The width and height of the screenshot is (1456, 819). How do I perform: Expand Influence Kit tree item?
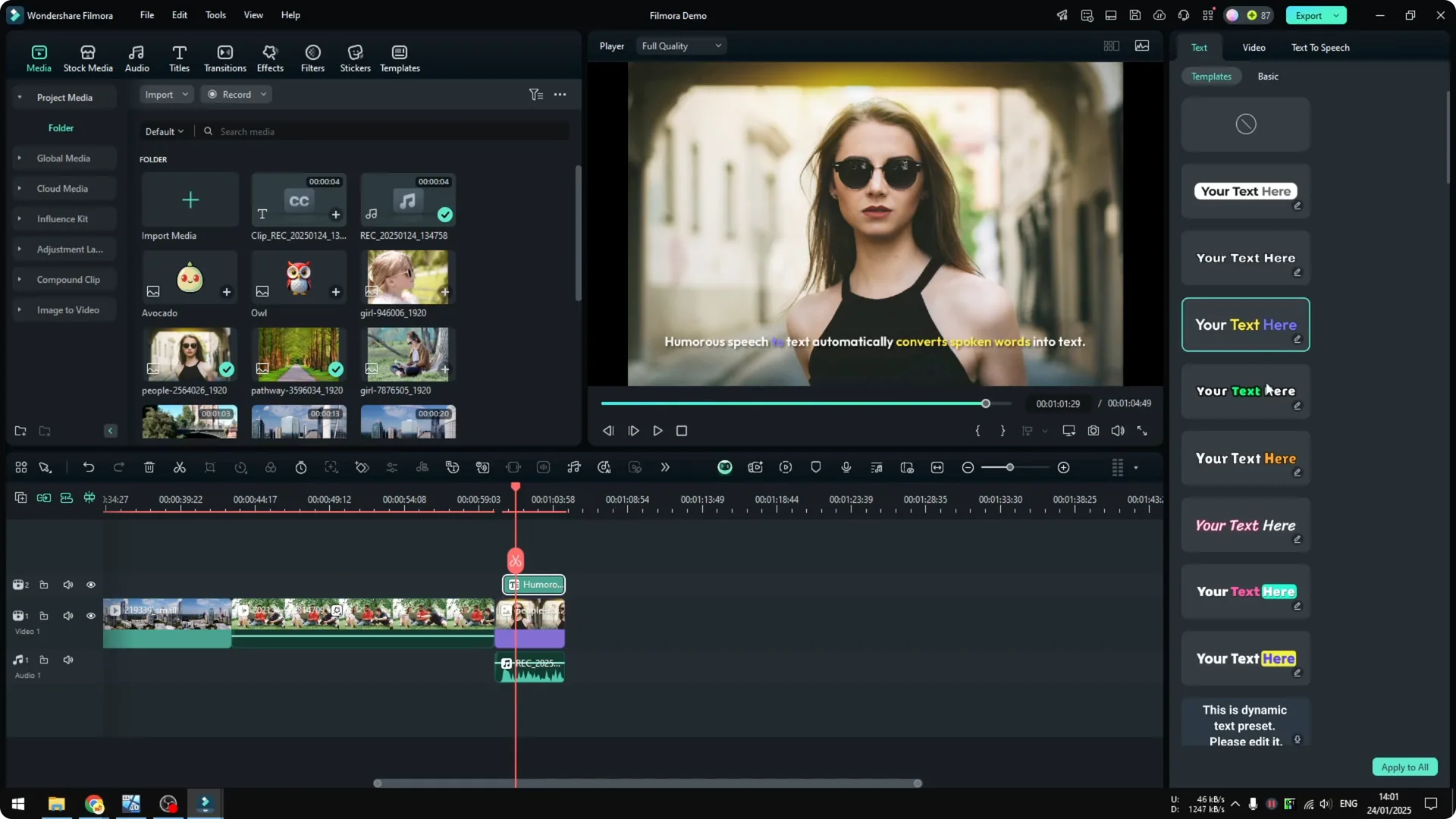coord(20,218)
